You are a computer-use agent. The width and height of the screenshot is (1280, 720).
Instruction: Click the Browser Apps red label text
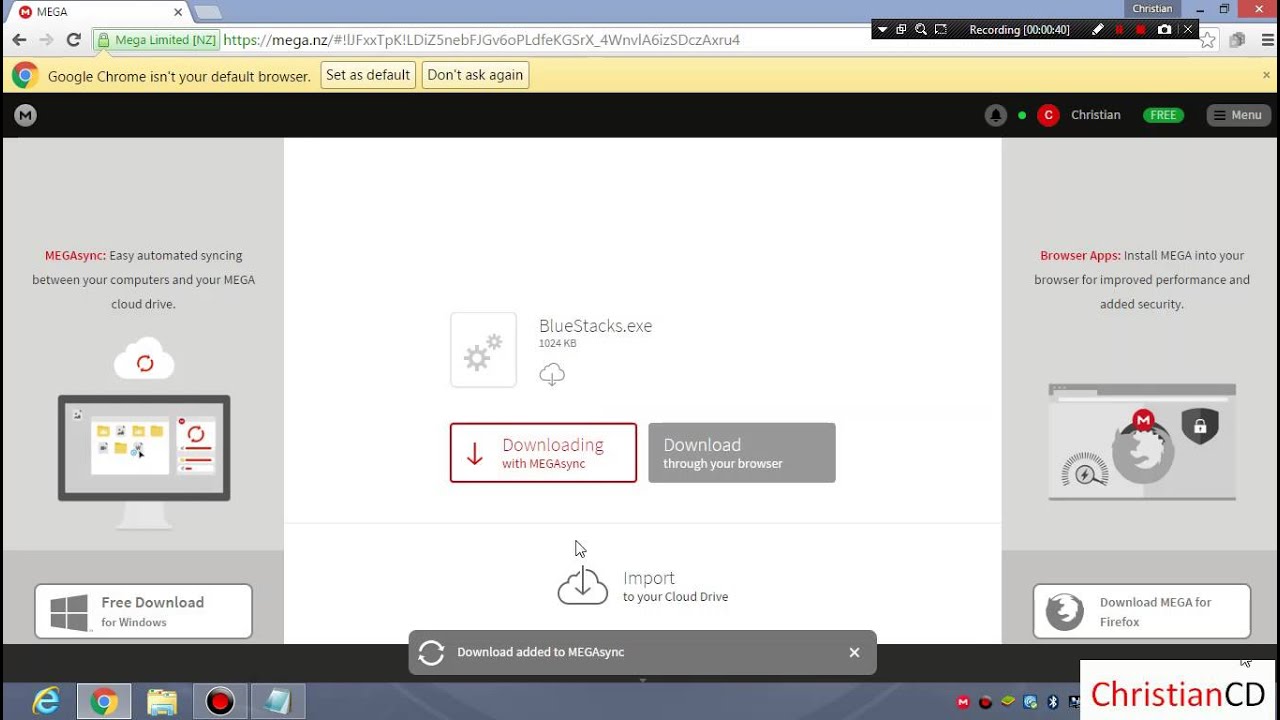tap(1080, 256)
